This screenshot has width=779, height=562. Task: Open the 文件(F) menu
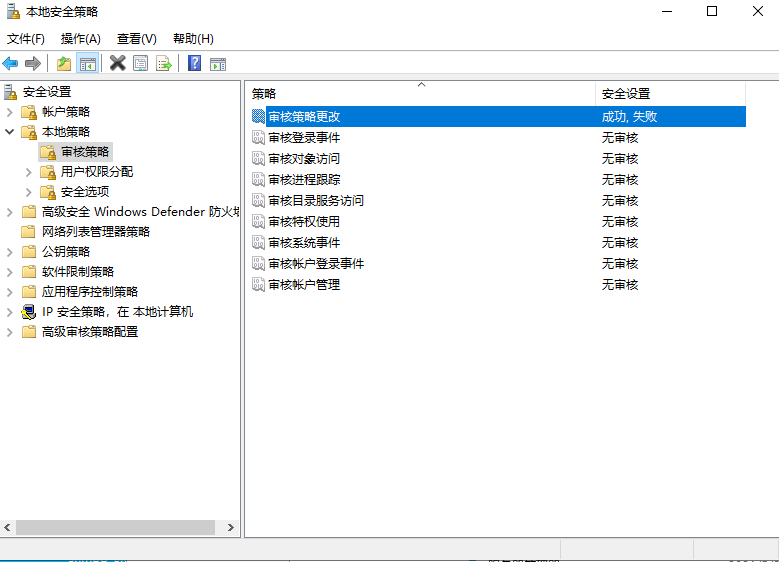click(26, 39)
